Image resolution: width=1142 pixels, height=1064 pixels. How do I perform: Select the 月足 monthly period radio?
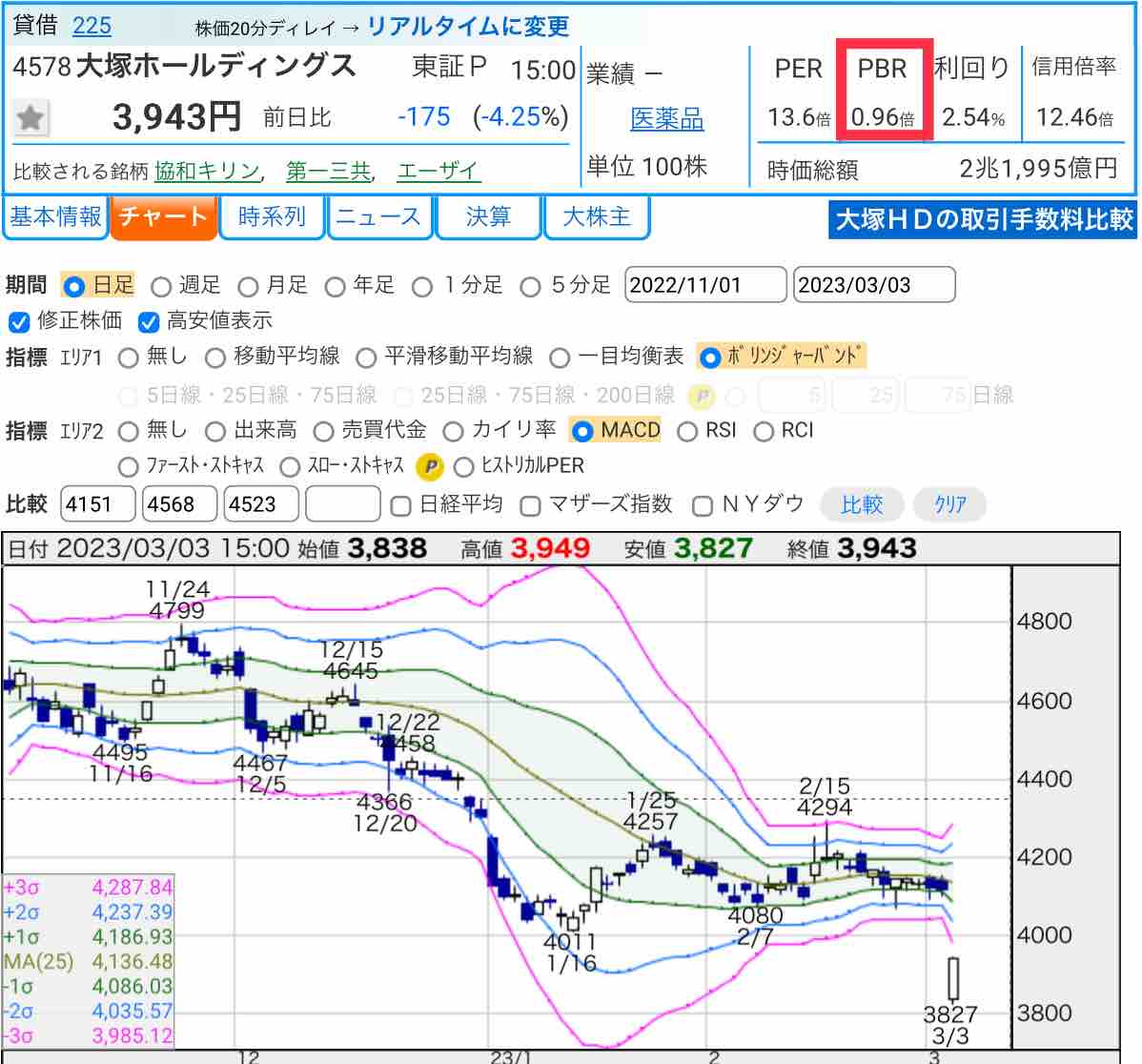pos(249,286)
